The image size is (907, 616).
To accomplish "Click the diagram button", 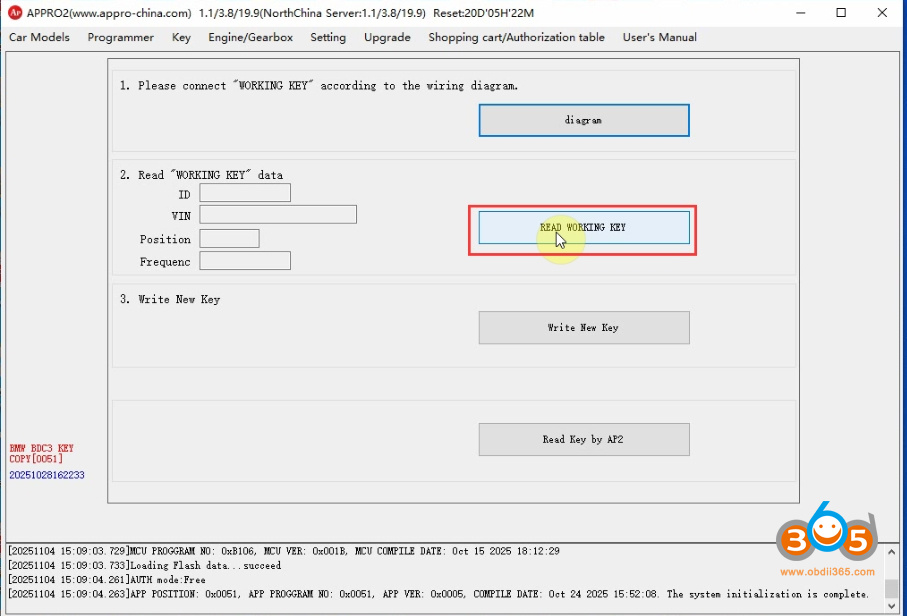I will (x=584, y=119).
